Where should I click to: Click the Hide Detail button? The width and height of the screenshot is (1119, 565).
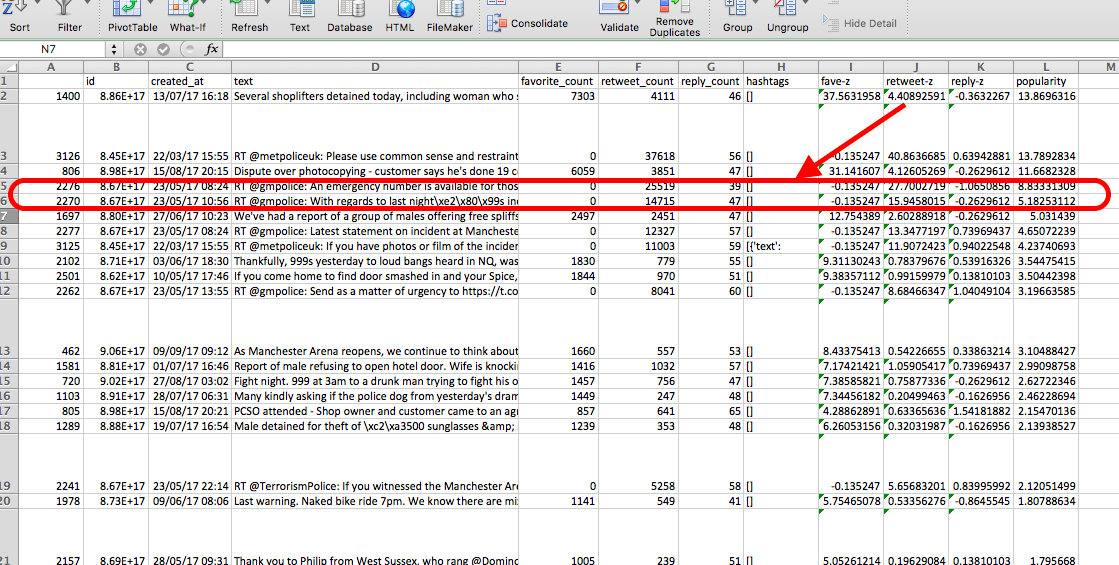pyautogui.click(x=859, y=23)
